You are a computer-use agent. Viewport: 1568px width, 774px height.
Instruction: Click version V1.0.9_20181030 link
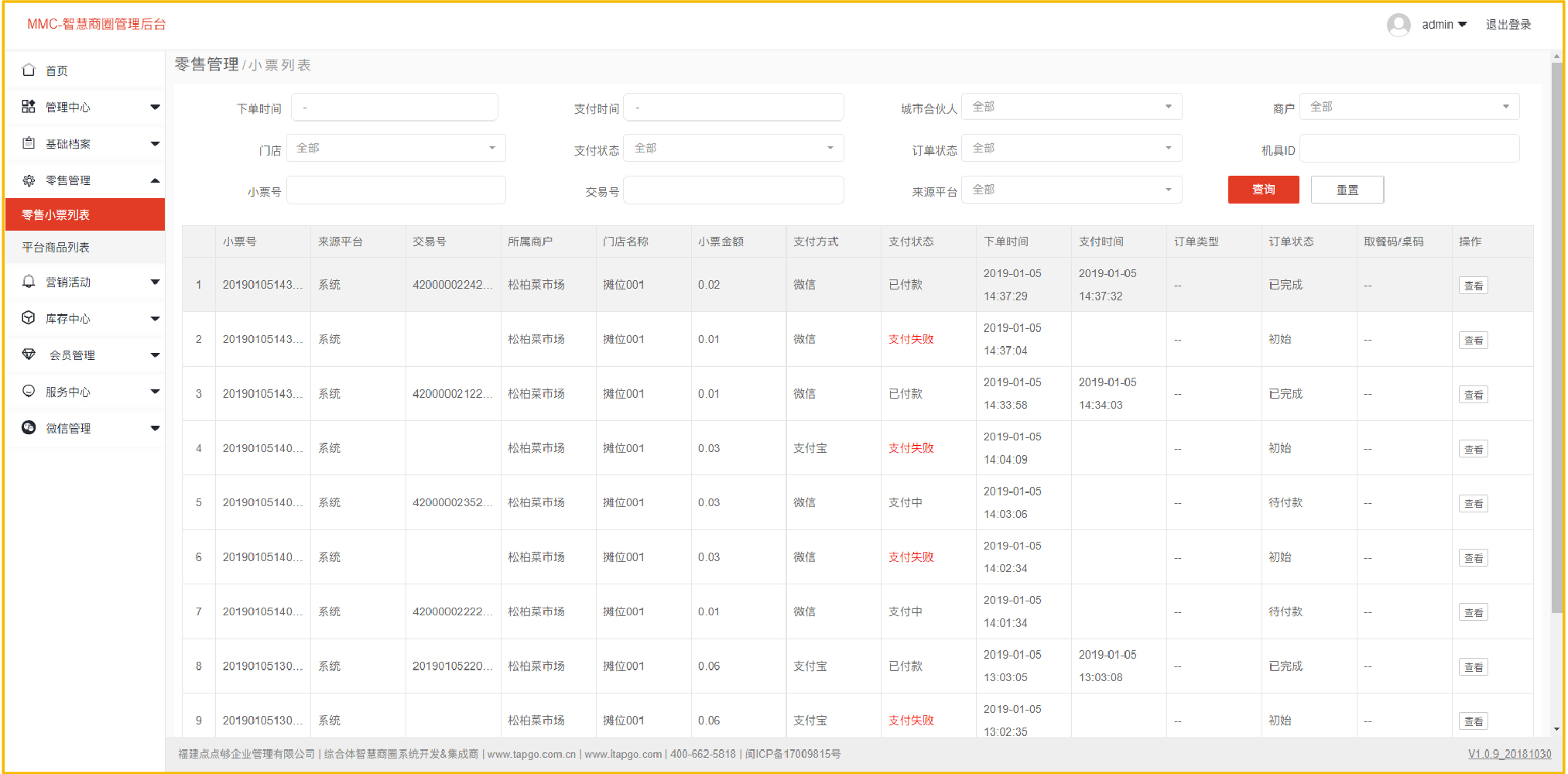(1509, 754)
